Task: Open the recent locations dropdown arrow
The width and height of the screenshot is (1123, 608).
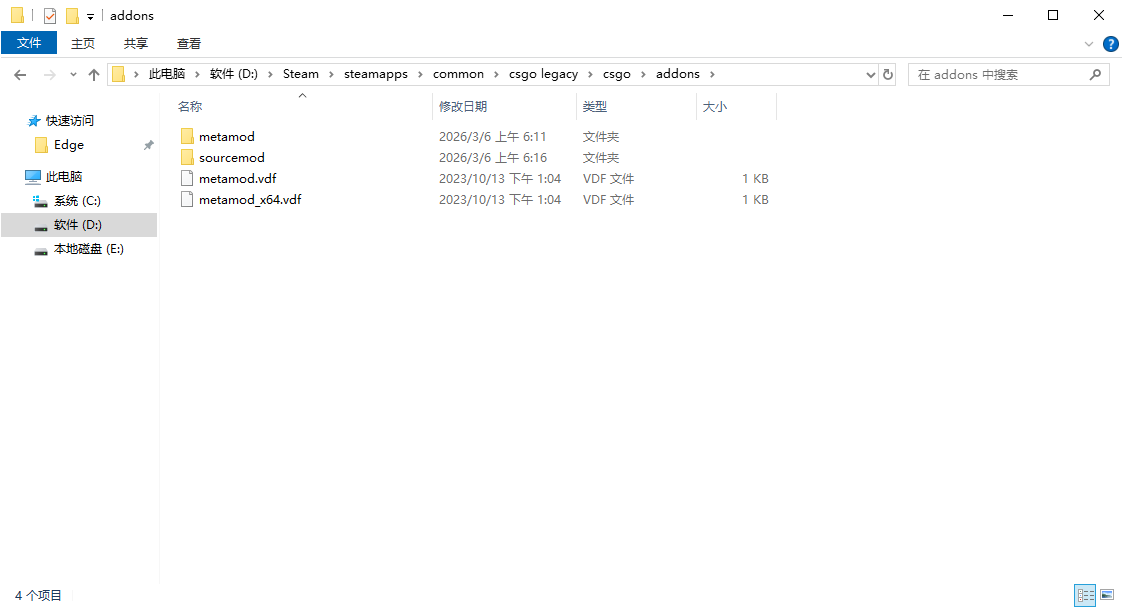Action: point(73,74)
